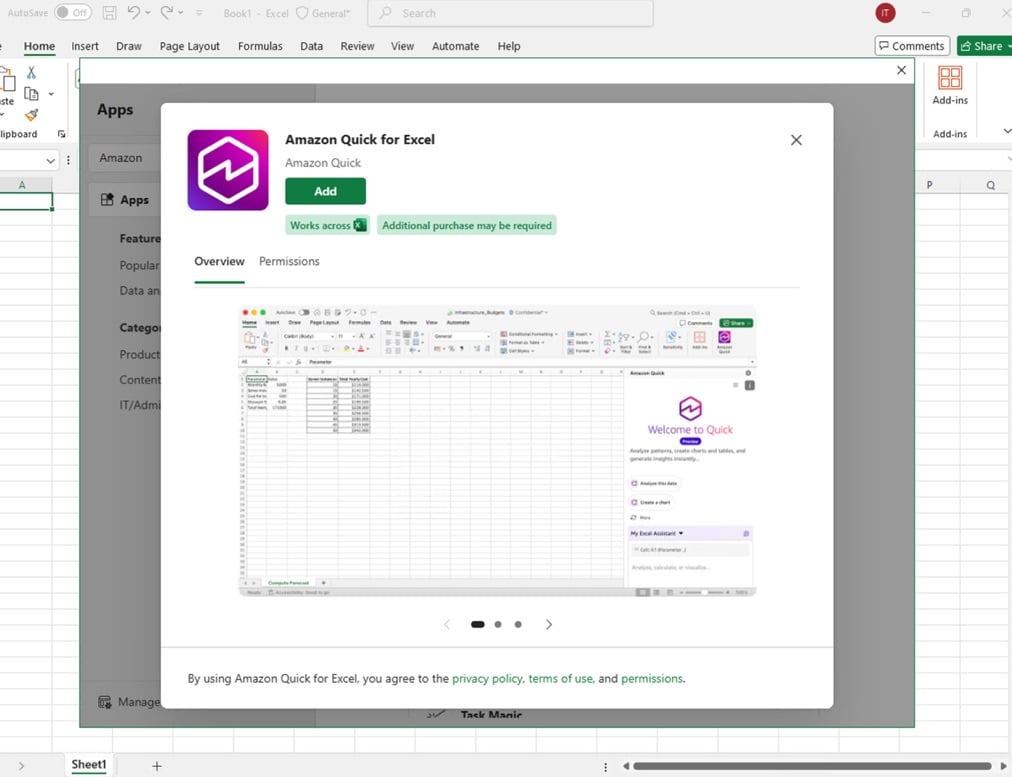Expand the Undo history dropdown
The image size is (1012, 777).
[x=148, y=13]
